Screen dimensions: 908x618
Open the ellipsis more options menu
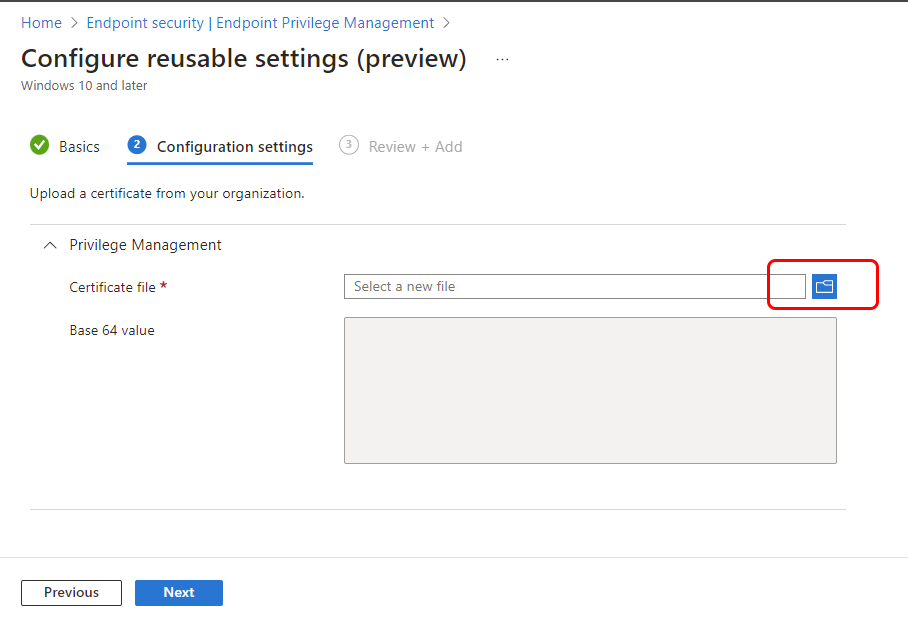[502, 59]
